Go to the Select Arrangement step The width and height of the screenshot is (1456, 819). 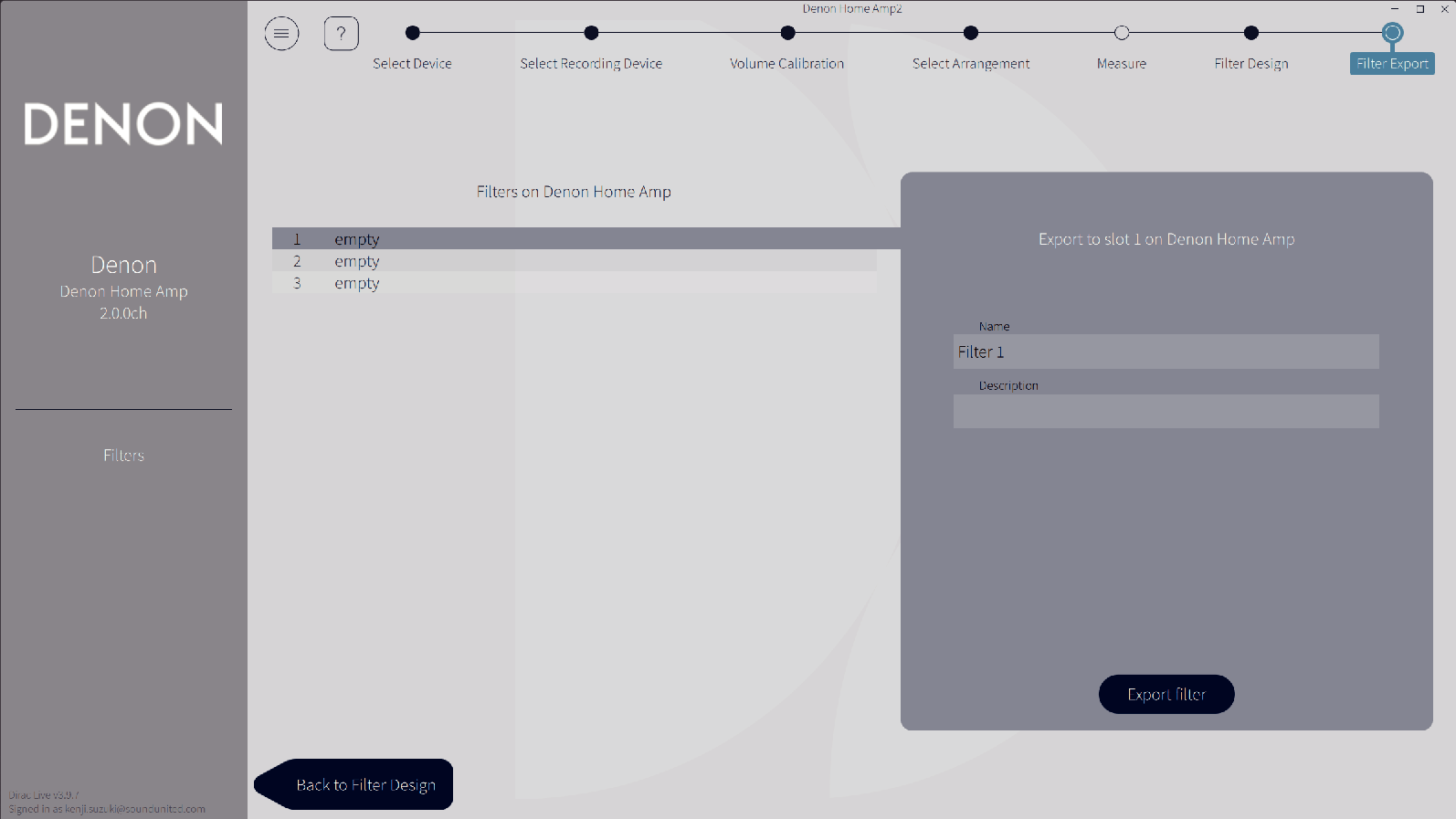971,64
